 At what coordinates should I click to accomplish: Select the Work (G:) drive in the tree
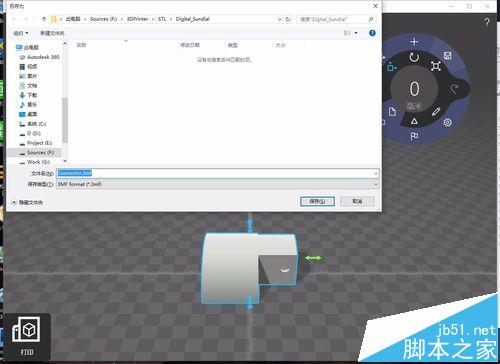[x=35, y=162]
